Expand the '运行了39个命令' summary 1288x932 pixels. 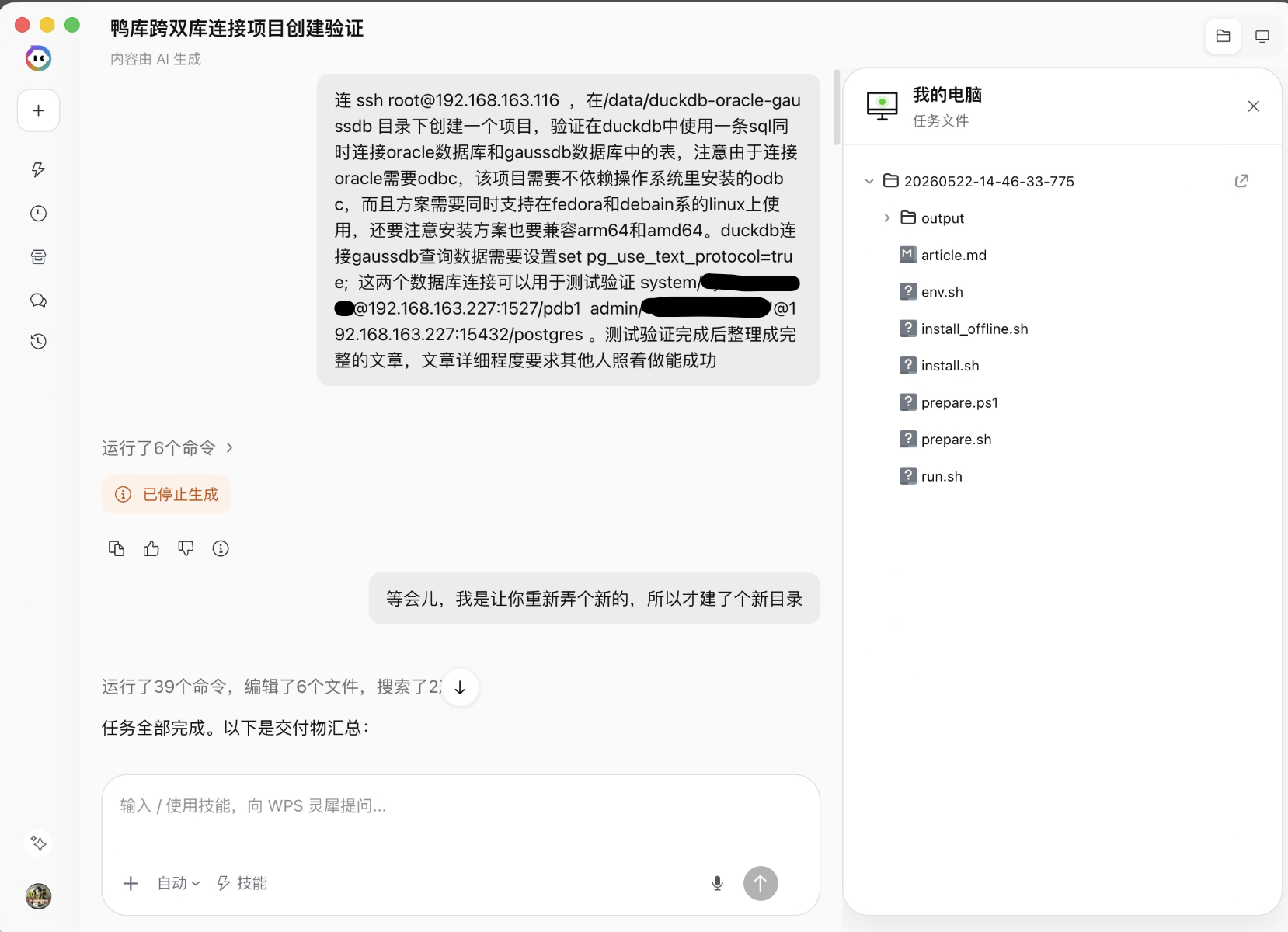tap(271, 687)
